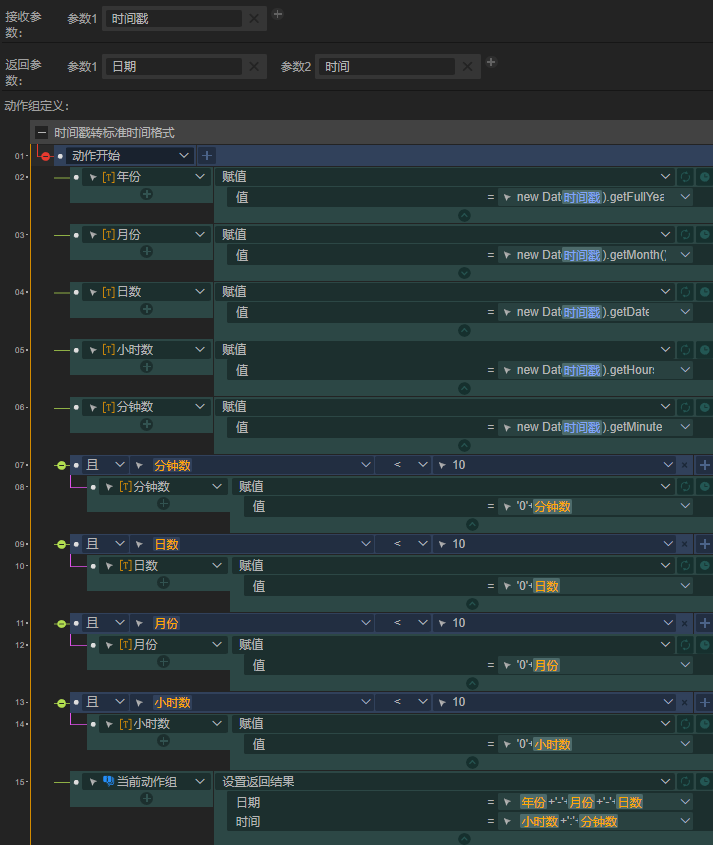Screen dimensions: 713x845
Task: Add target below [T]月份 on line 03
Action: pyautogui.click(x=147, y=252)
